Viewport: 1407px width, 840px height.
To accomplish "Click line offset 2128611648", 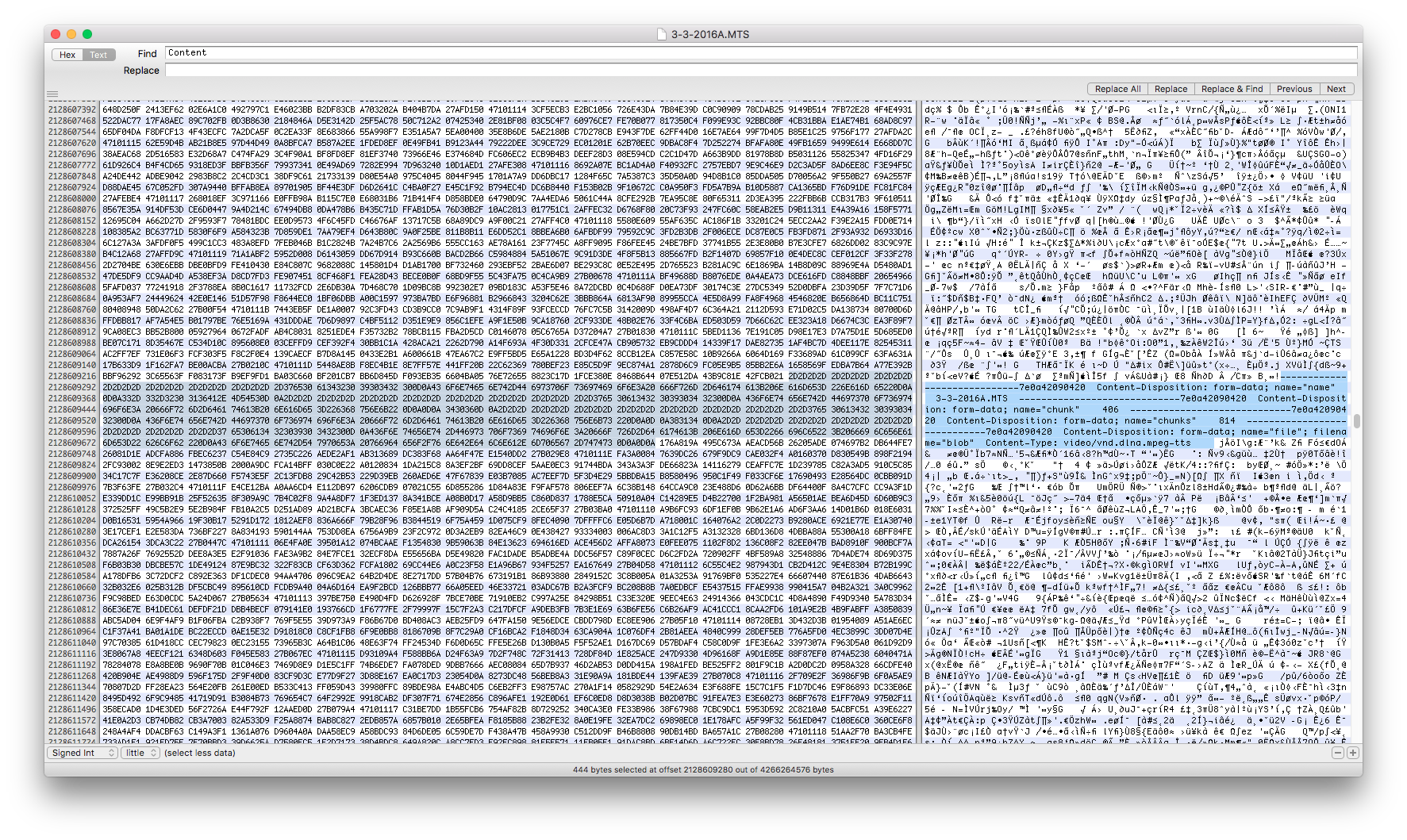I will pyautogui.click(x=71, y=731).
